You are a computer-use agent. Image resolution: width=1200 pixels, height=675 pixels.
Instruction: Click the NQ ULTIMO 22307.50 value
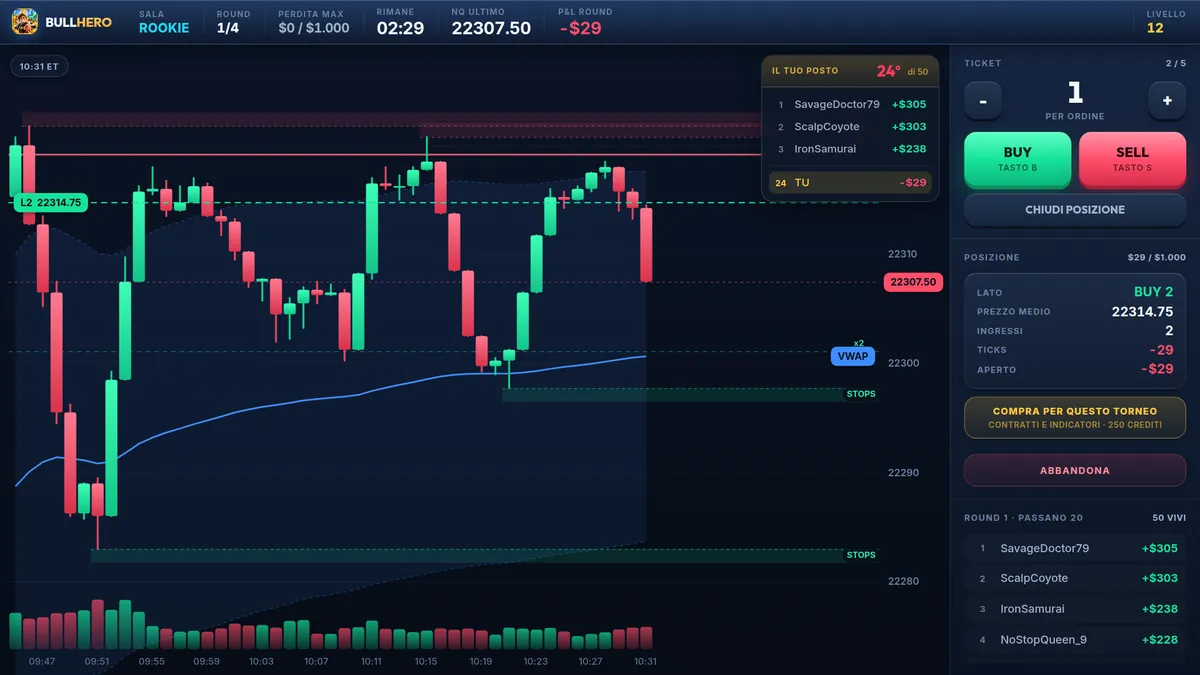click(491, 28)
